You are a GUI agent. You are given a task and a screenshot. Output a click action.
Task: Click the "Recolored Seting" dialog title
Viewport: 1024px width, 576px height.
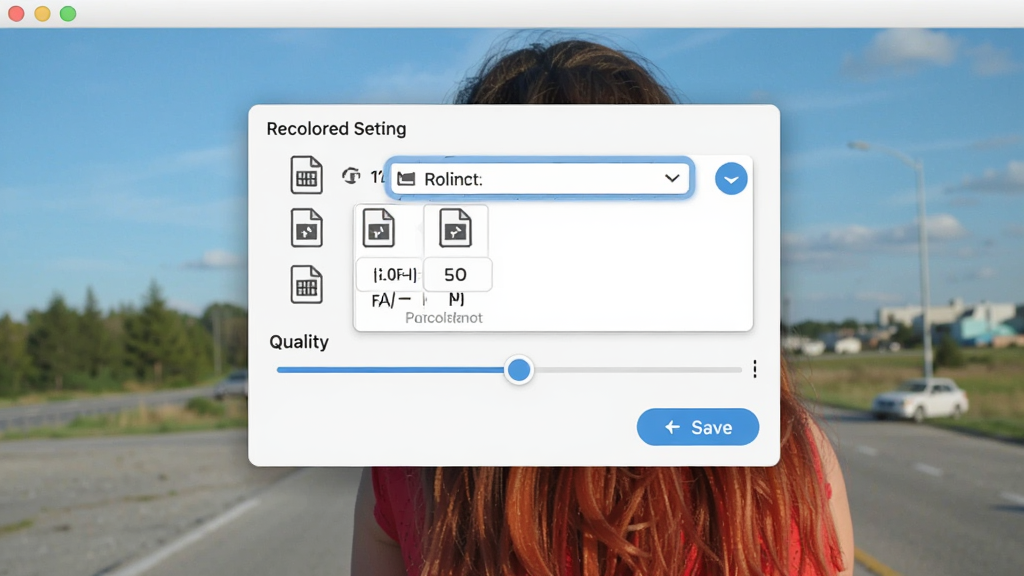click(x=336, y=129)
